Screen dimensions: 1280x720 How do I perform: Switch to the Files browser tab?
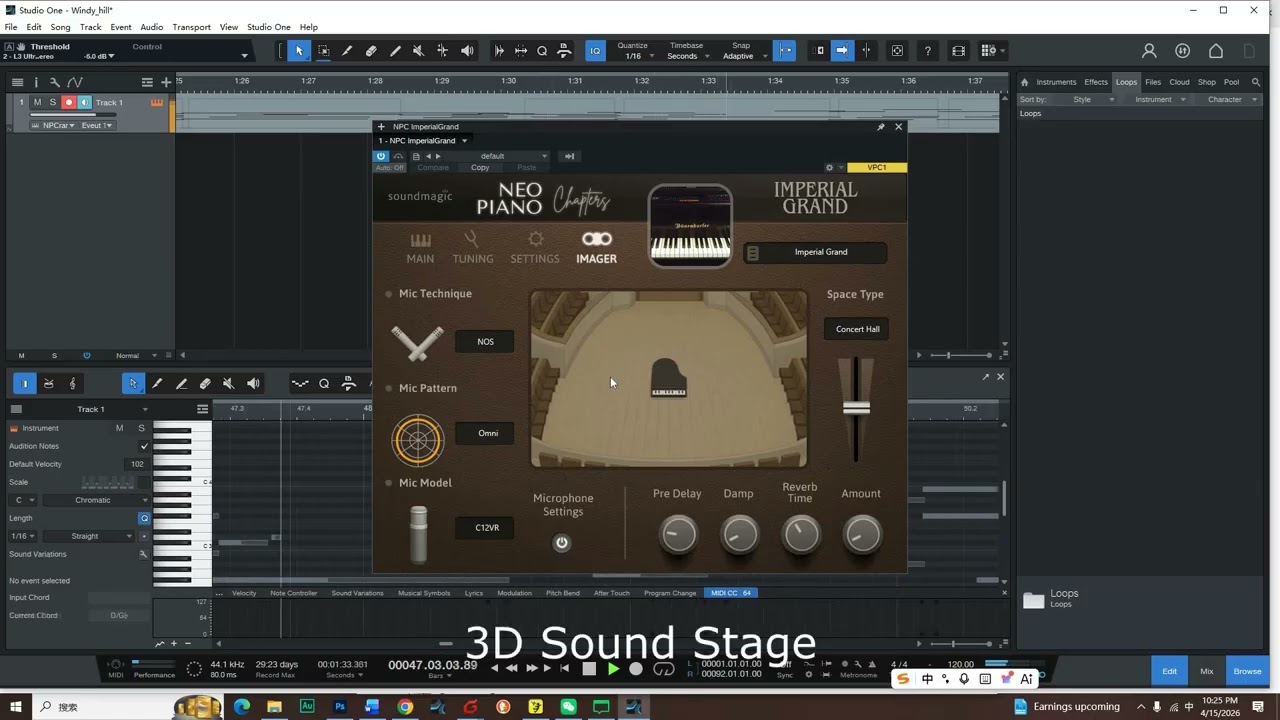(x=1153, y=82)
